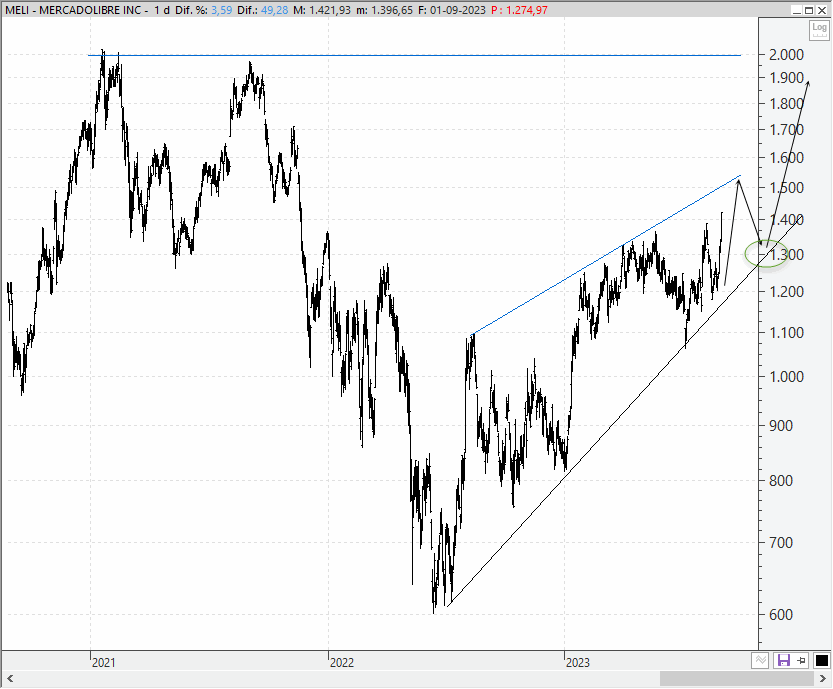Click the 1.200 price axis label
The image size is (833, 689).
[786, 291]
